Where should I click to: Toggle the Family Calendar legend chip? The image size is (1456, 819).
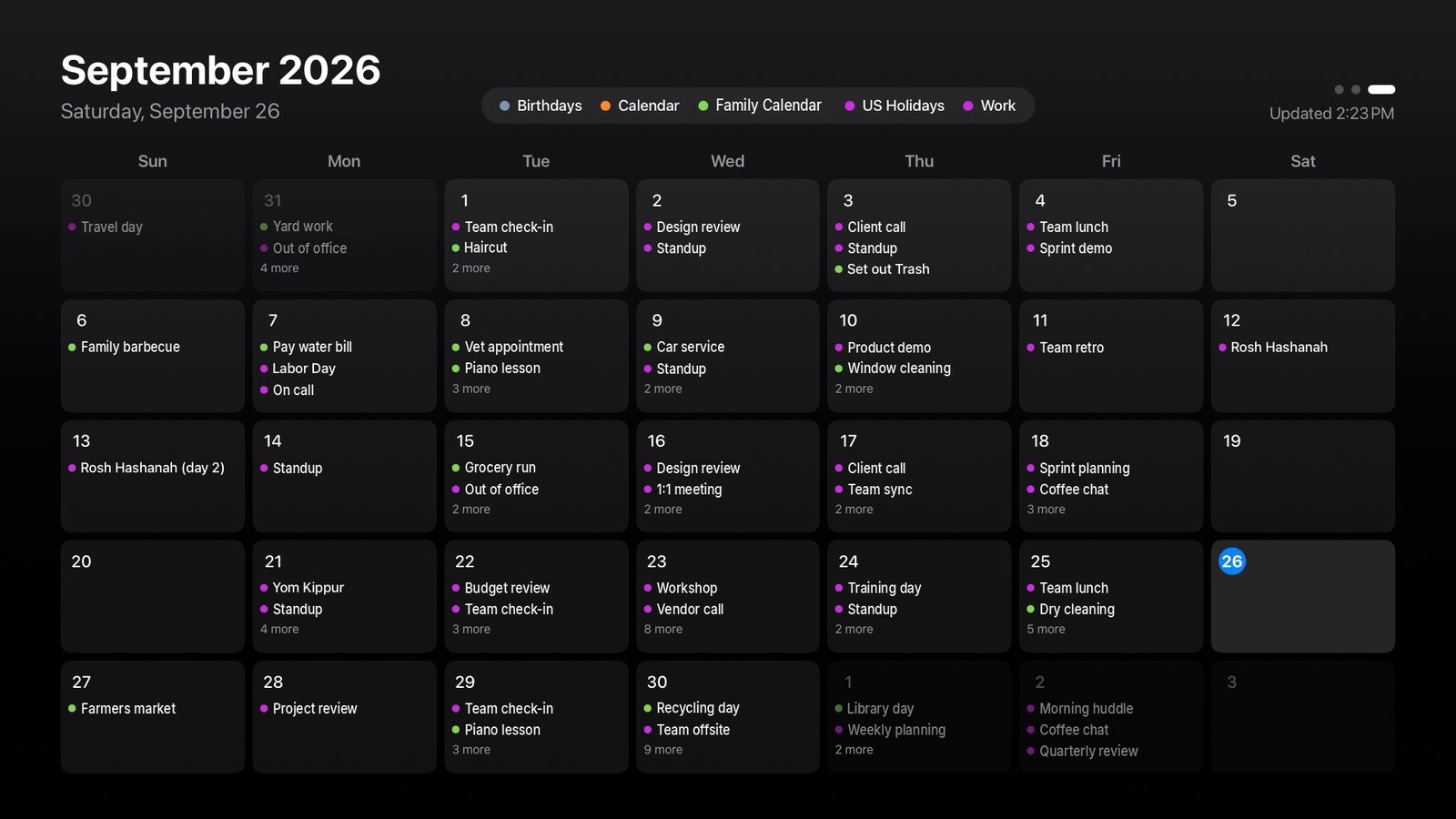[x=760, y=106]
